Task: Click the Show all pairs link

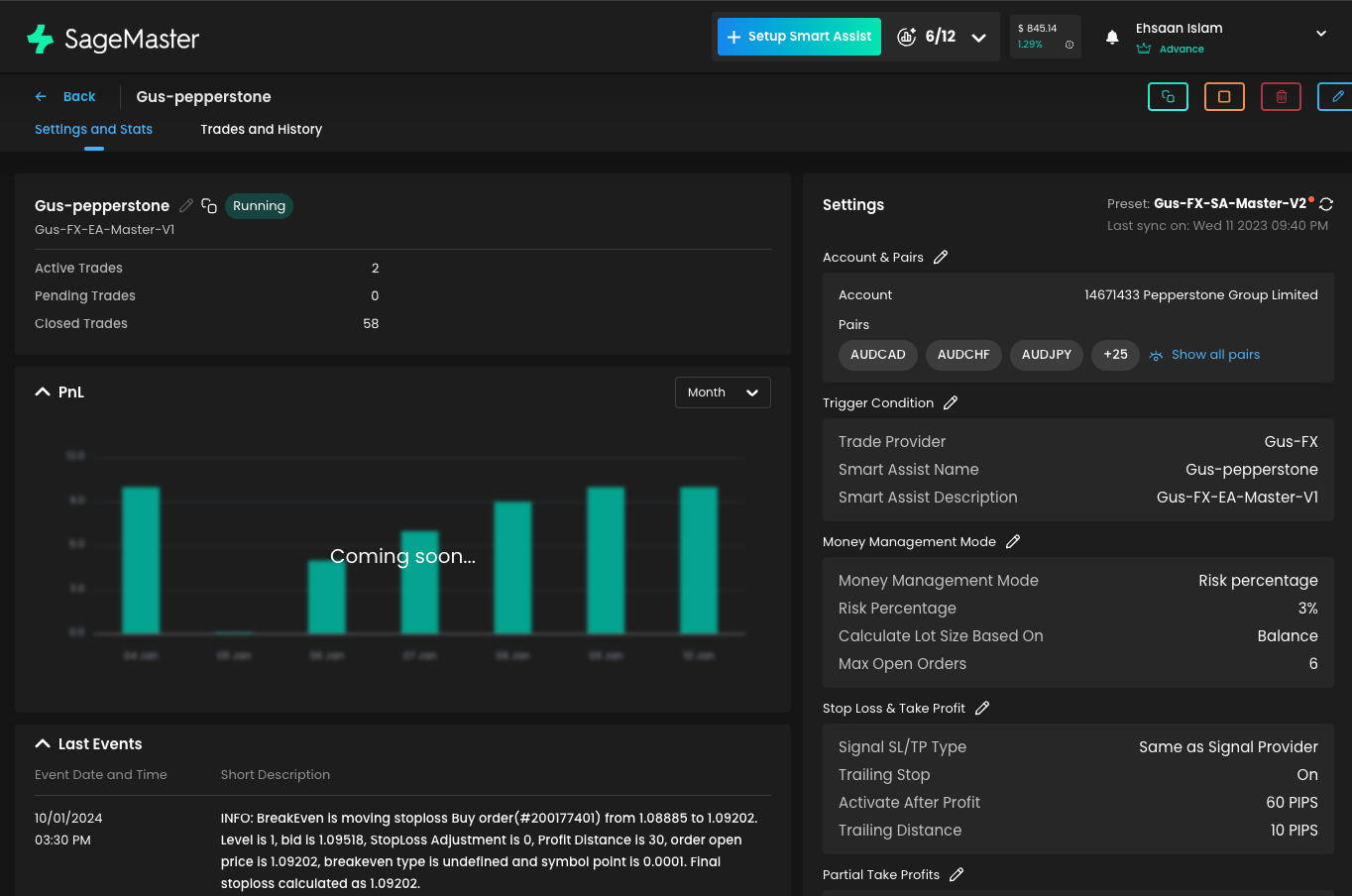Action: point(1215,355)
